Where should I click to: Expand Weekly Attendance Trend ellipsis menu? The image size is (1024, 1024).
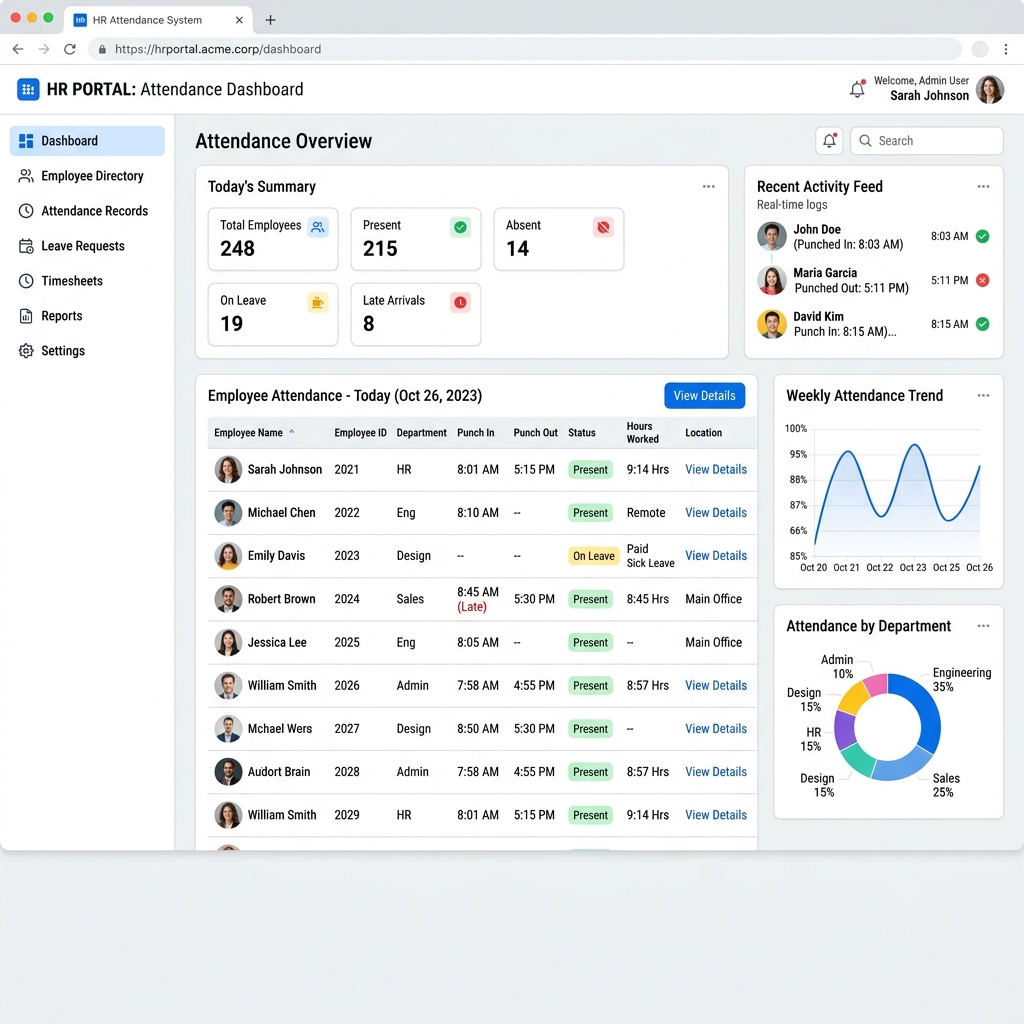pyautogui.click(x=983, y=396)
